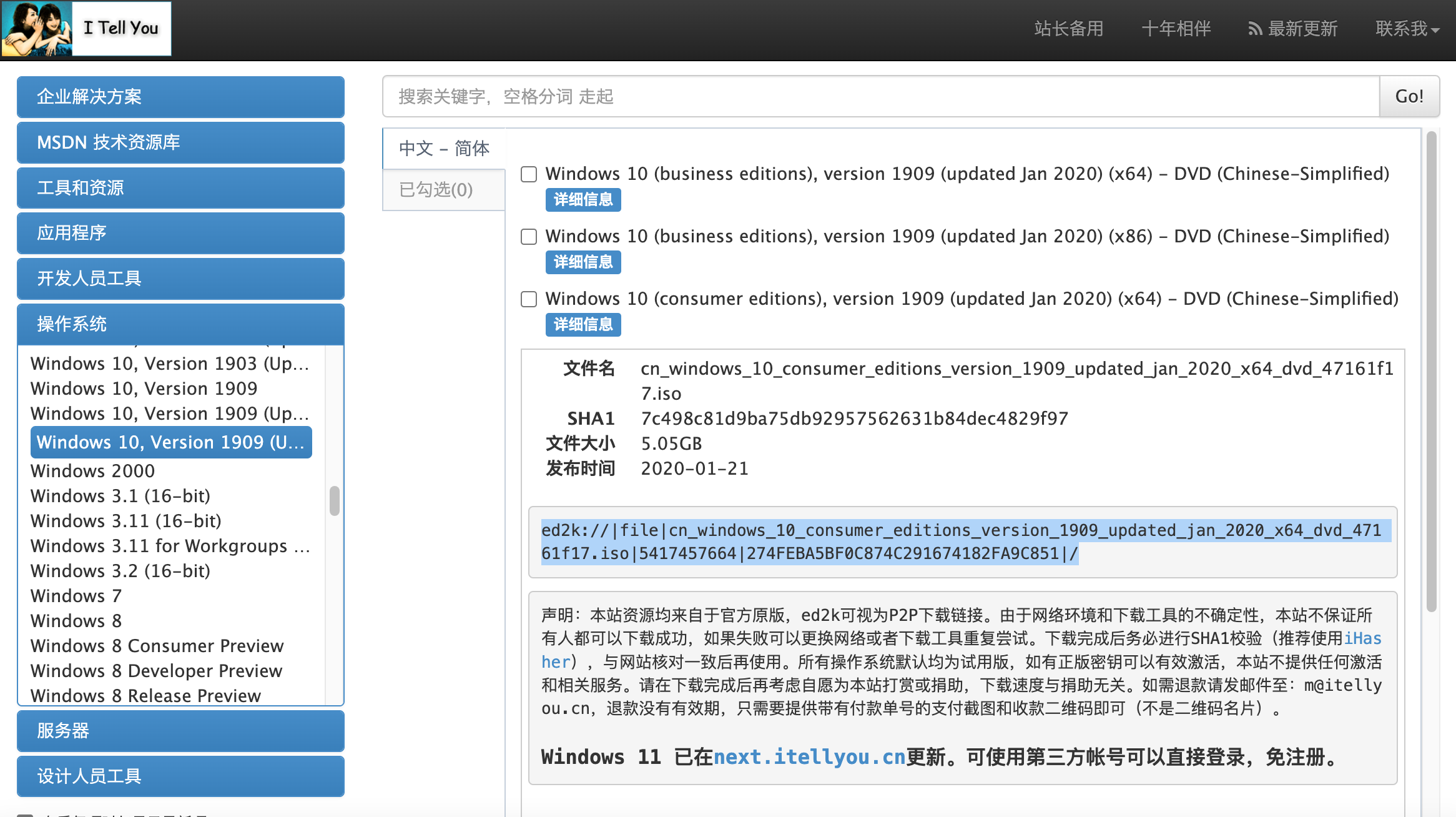Expand the MSDN 技术资源库 section
The image size is (1456, 817).
(180, 142)
